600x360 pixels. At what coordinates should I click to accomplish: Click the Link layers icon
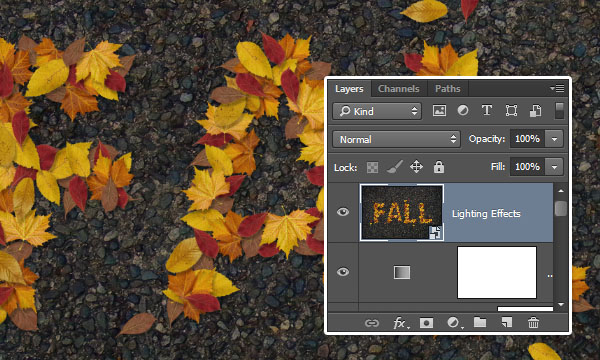pyautogui.click(x=372, y=323)
